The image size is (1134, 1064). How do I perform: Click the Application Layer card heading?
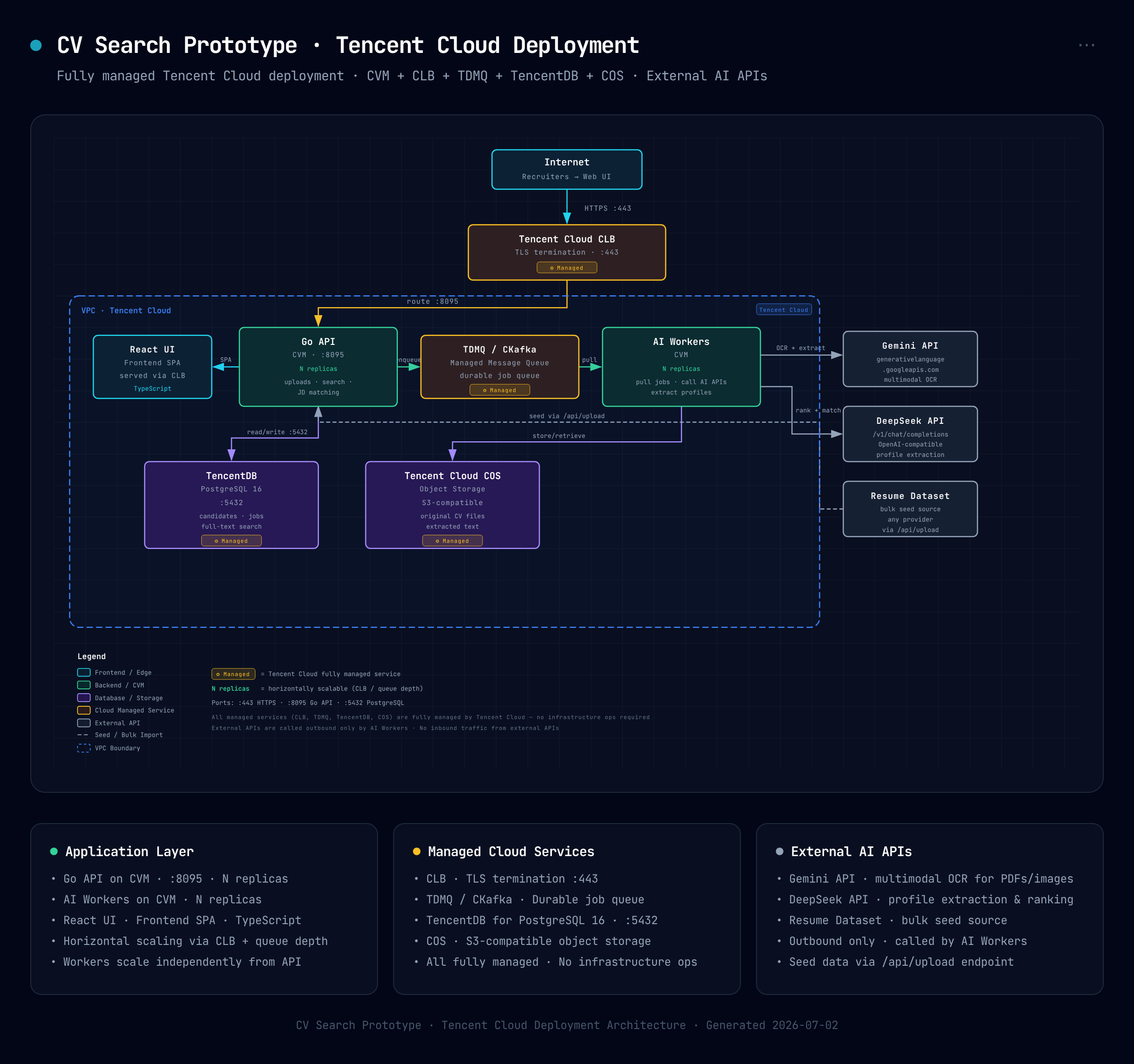(x=129, y=851)
